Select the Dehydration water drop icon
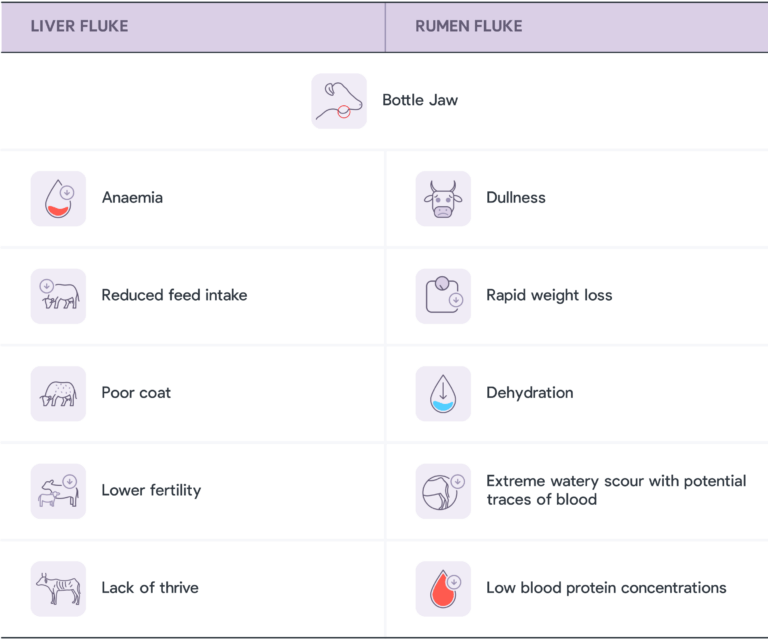The image size is (768, 639). pyautogui.click(x=443, y=393)
